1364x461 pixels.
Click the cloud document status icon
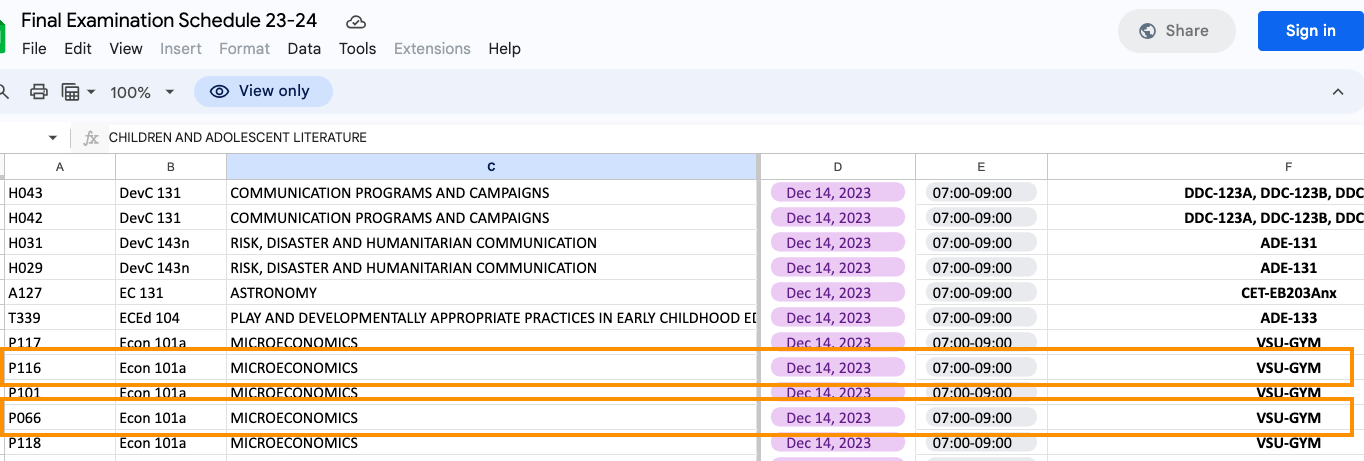coord(355,21)
